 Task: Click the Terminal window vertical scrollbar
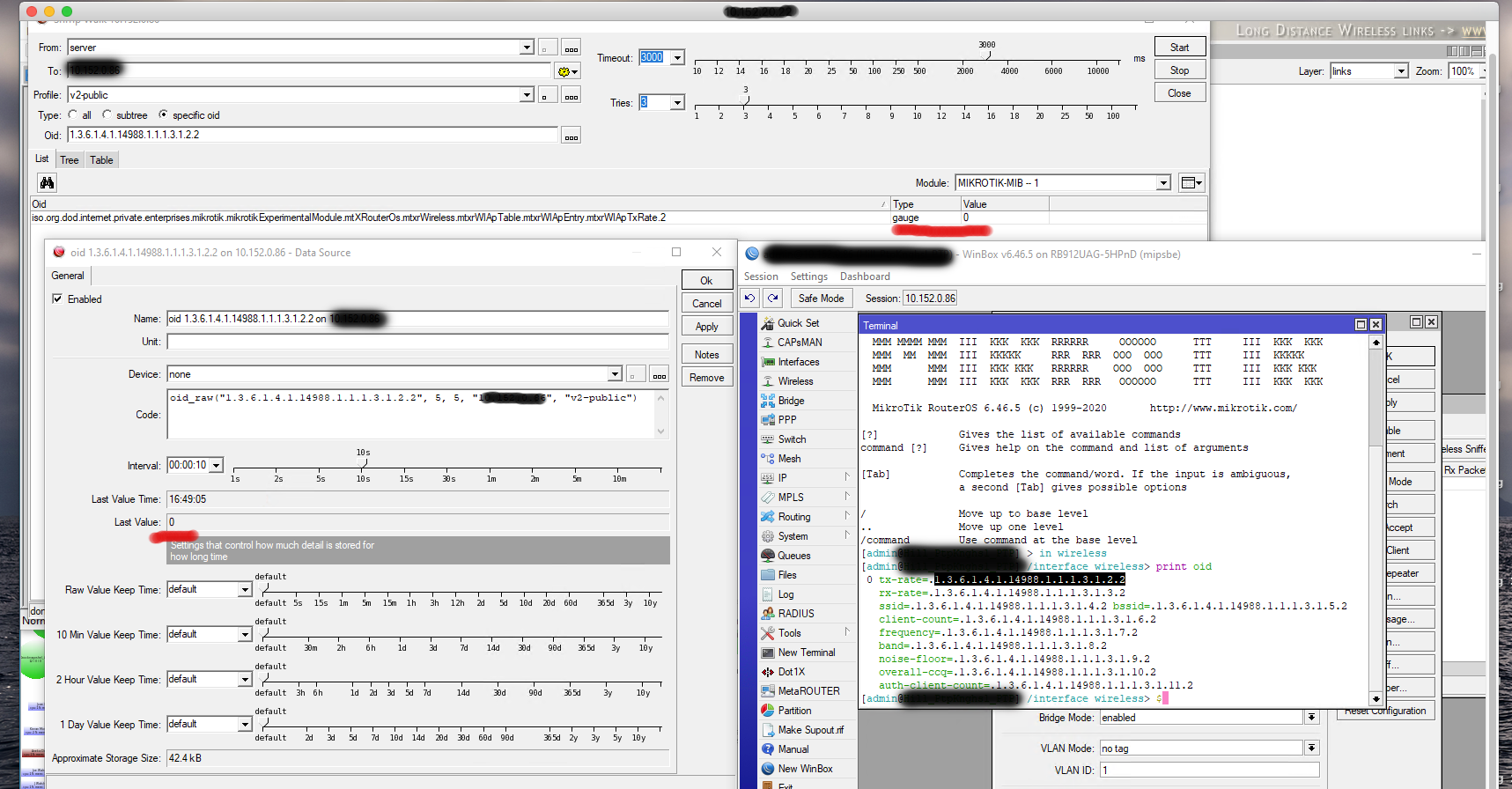[x=1376, y=520]
